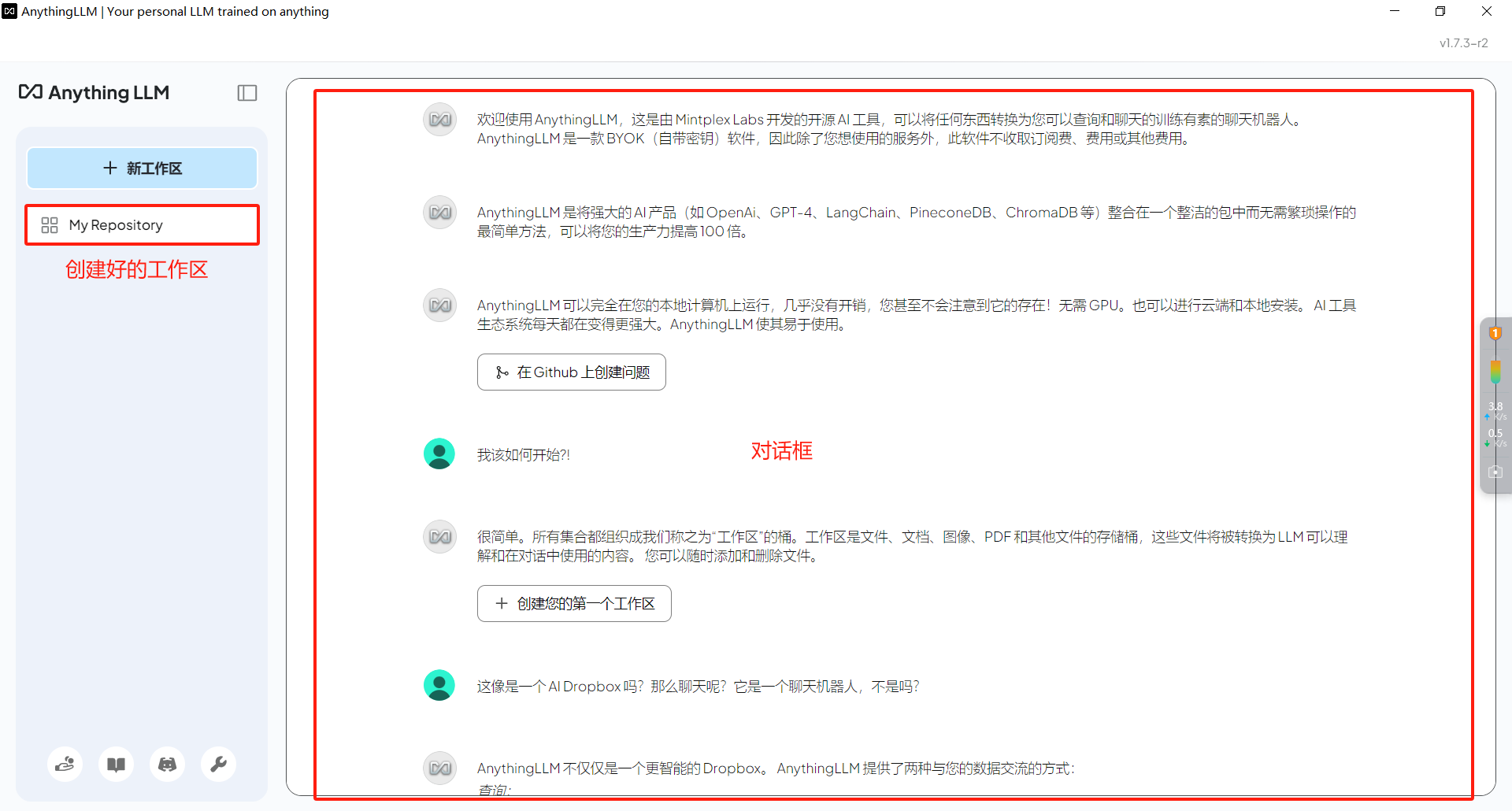
Task: Click the AnythingLLM app icon in title bar
Action: point(9,11)
